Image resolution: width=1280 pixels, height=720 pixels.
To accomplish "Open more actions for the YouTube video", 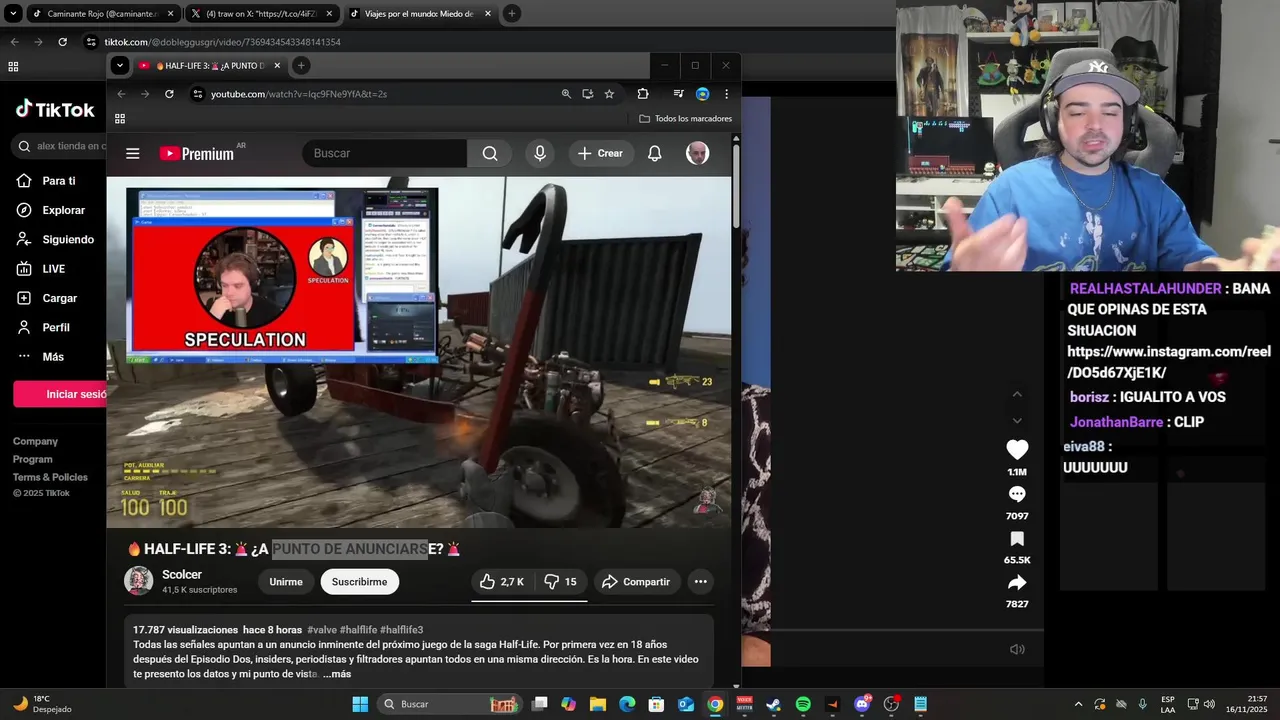I will click(x=701, y=582).
